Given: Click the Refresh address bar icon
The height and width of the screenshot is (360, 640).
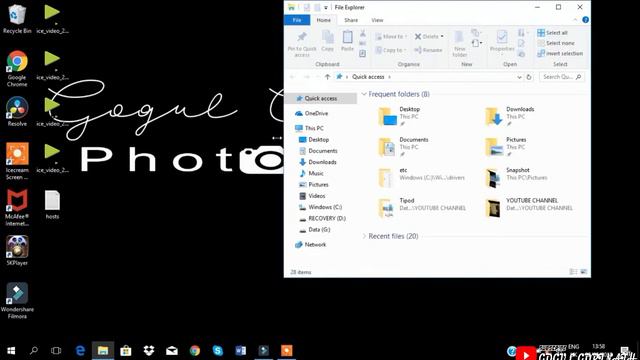Looking at the screenshot, I should tap(529, 77).
